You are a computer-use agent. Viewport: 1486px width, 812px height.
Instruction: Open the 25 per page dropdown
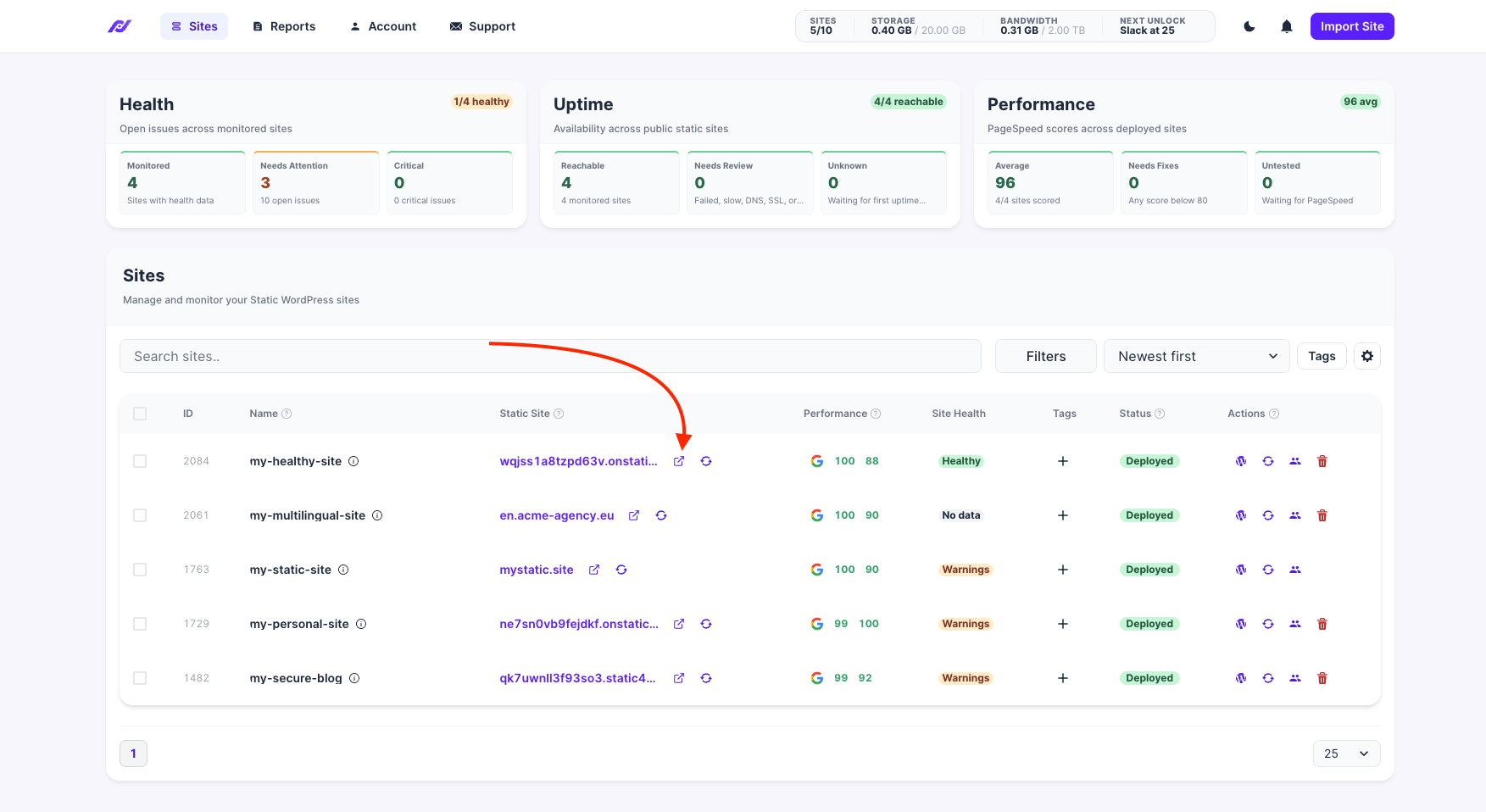point(1346,754)
